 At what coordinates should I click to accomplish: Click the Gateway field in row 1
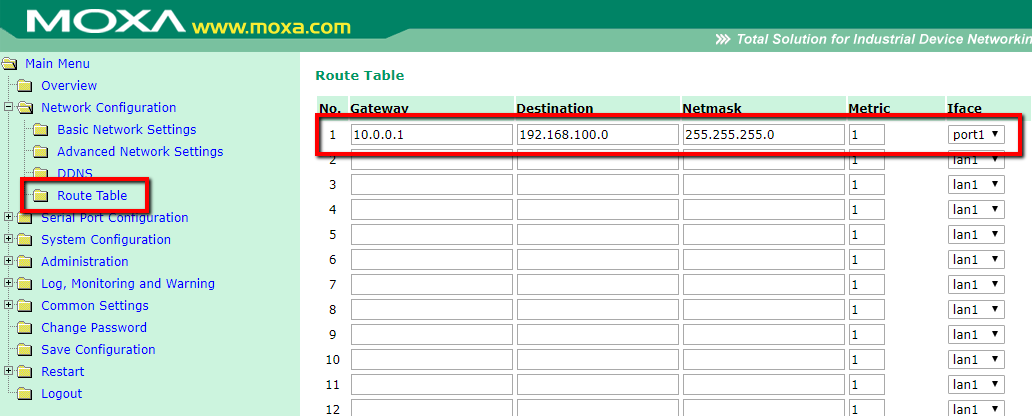(x=430, y=134)
